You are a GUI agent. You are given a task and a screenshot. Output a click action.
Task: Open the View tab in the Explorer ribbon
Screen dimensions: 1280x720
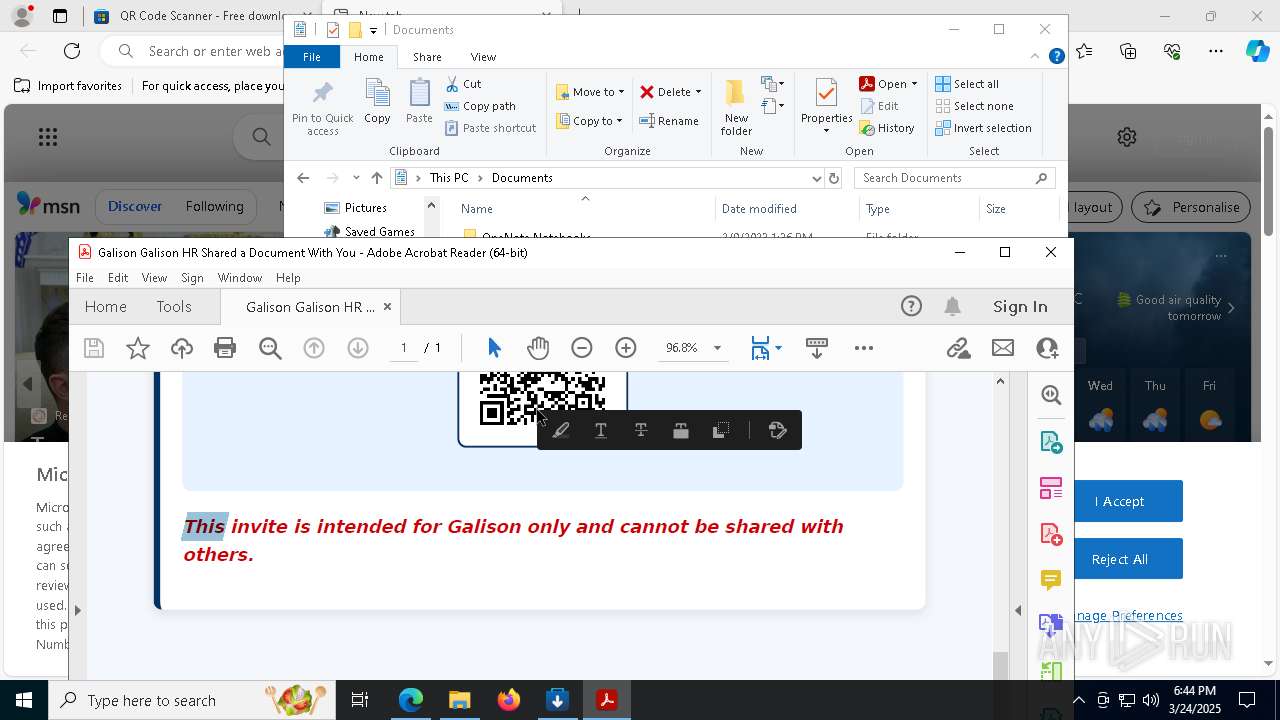483,57
